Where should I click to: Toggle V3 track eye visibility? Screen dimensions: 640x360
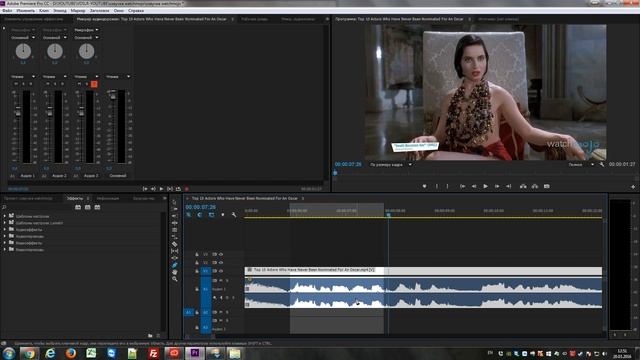pyautogui.click(x=221, y=254)
